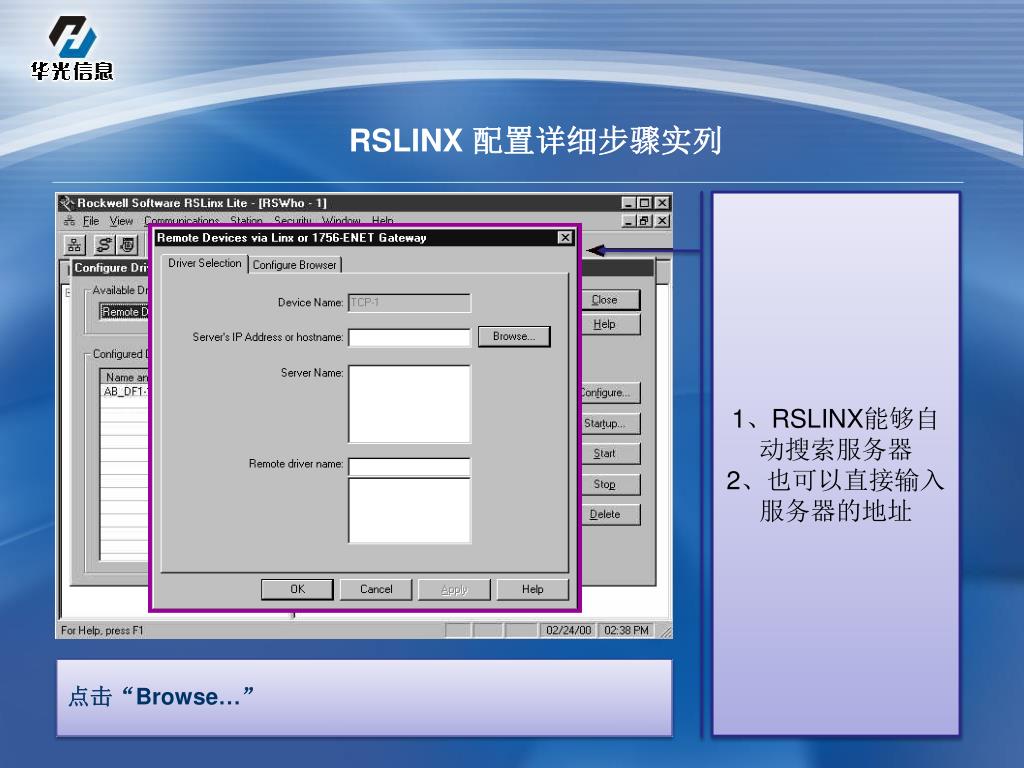Click the Configure Drivers toolbar icon
The width and height of the screenshot is (1024, 768).
[104, 245]
